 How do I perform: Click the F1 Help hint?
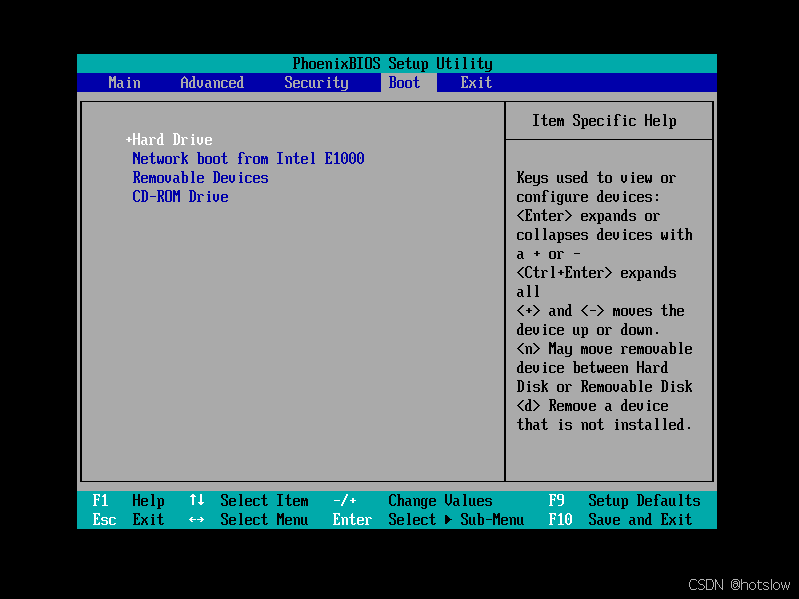coord(128,501)
